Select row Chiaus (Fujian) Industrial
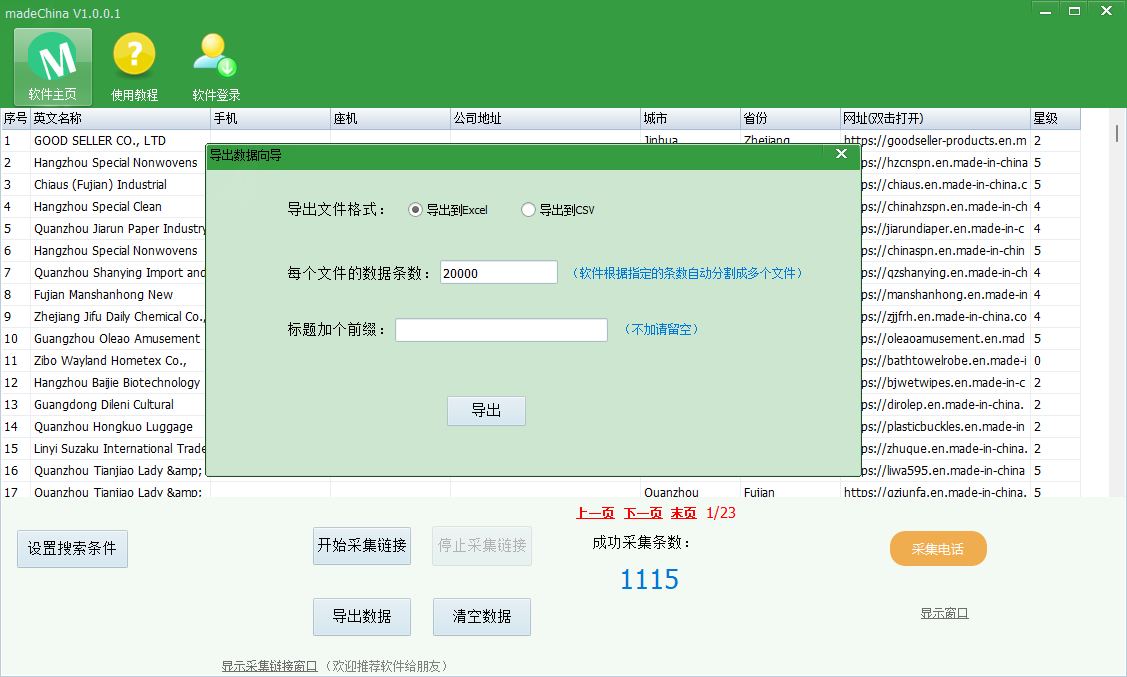This screenshot has height=677, width=1127. [104, 185]
